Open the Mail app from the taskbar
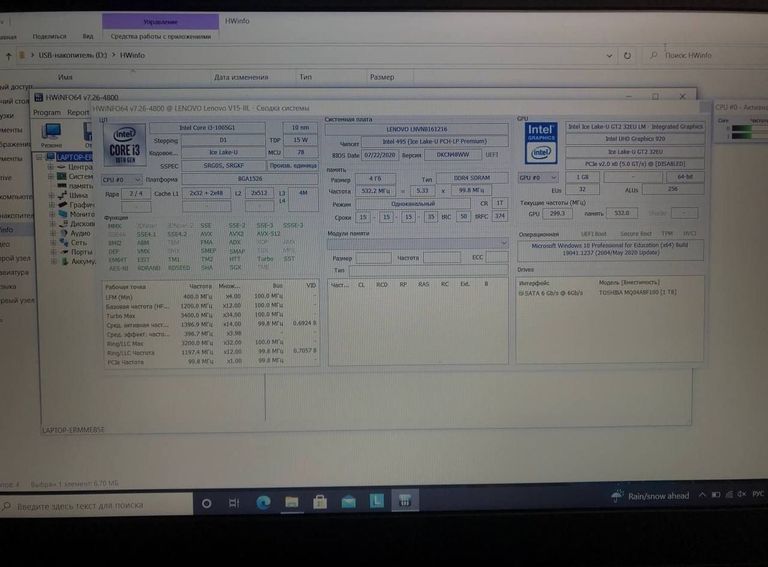 tap(348, 500)
